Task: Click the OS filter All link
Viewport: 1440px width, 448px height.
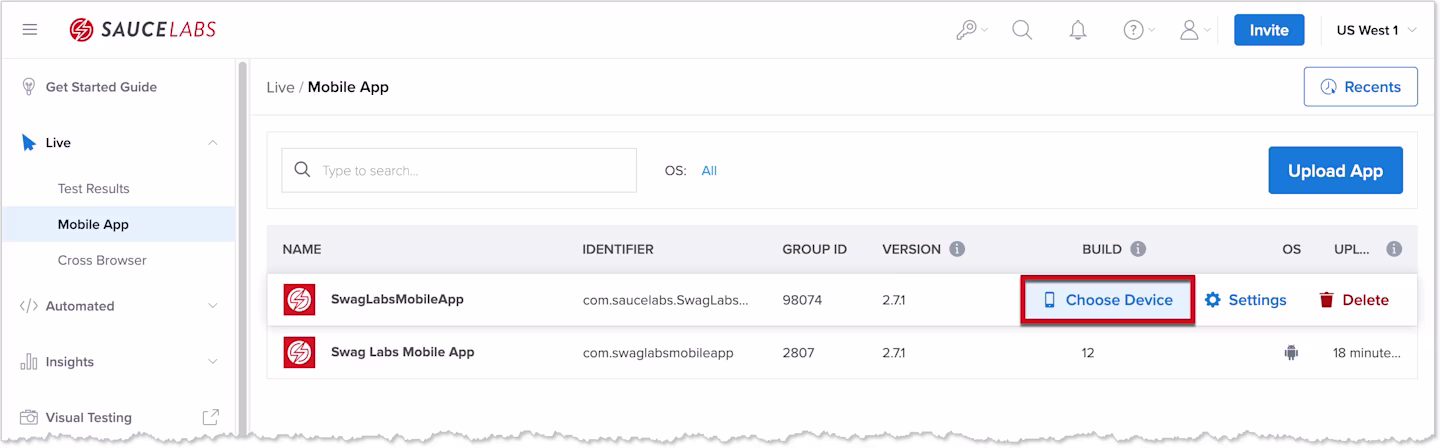Action: pos(709,170)
